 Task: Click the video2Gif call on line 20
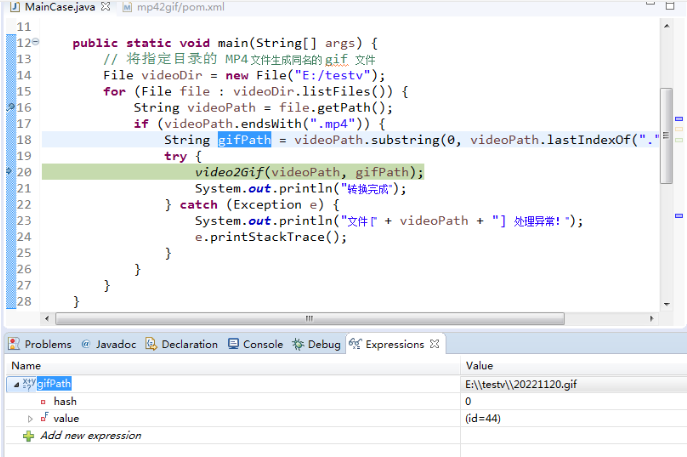(x=309, y=172)
